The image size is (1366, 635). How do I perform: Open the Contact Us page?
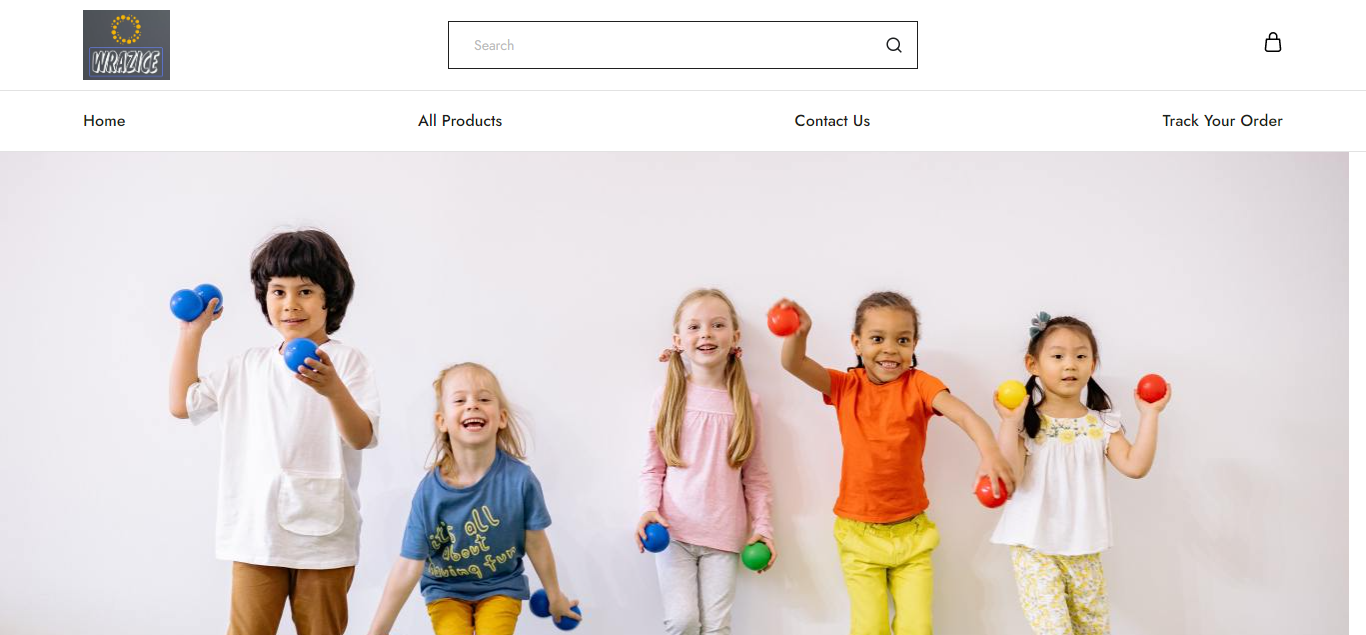pos(832,121)
